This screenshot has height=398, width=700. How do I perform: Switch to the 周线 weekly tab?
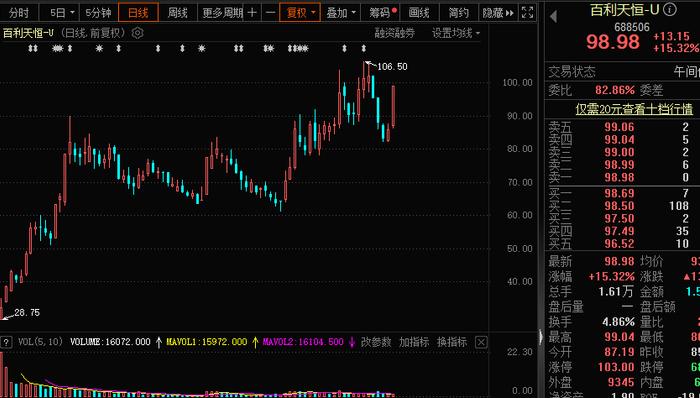(x=177, y=13)
